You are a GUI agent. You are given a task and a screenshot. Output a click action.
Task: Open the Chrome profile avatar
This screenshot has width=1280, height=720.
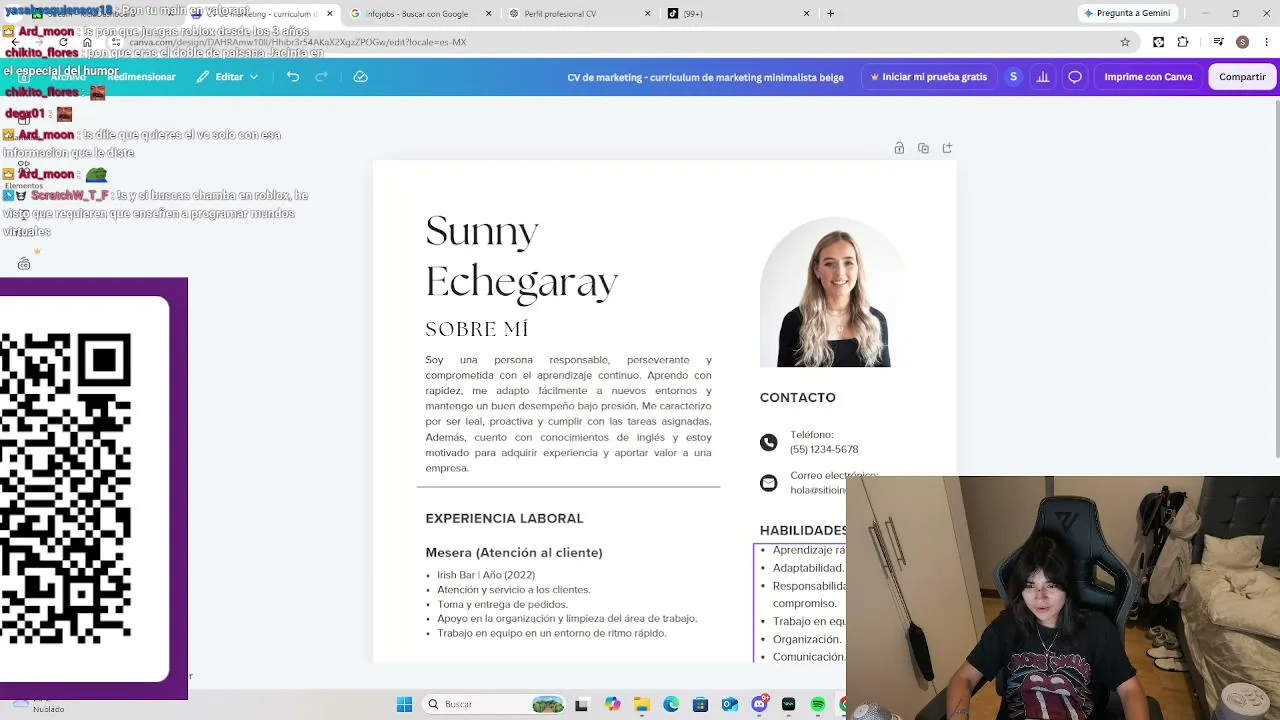coord(1242,42)
